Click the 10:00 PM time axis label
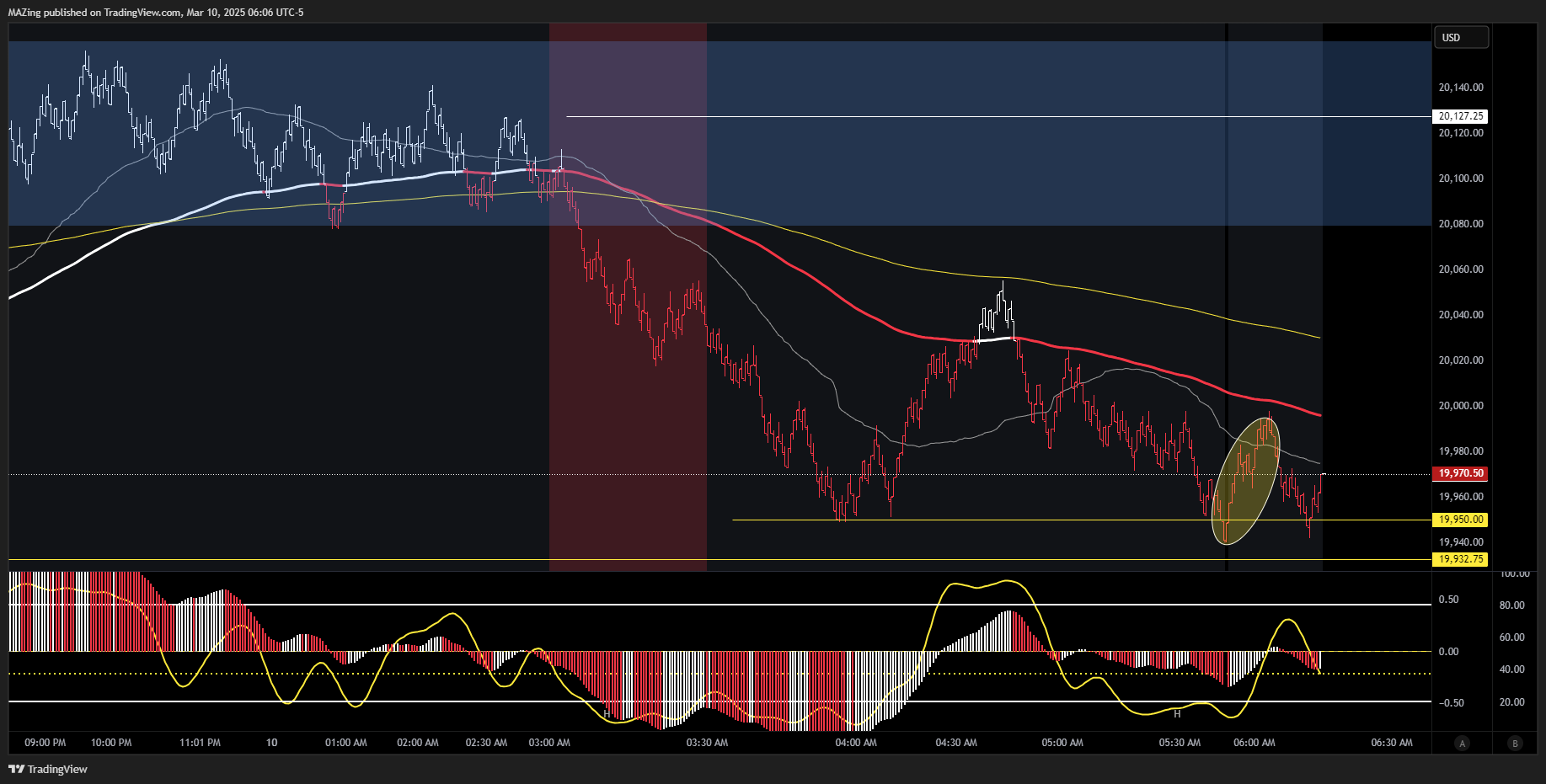Viewport: 1546px width, 784px height. (111, 743)
